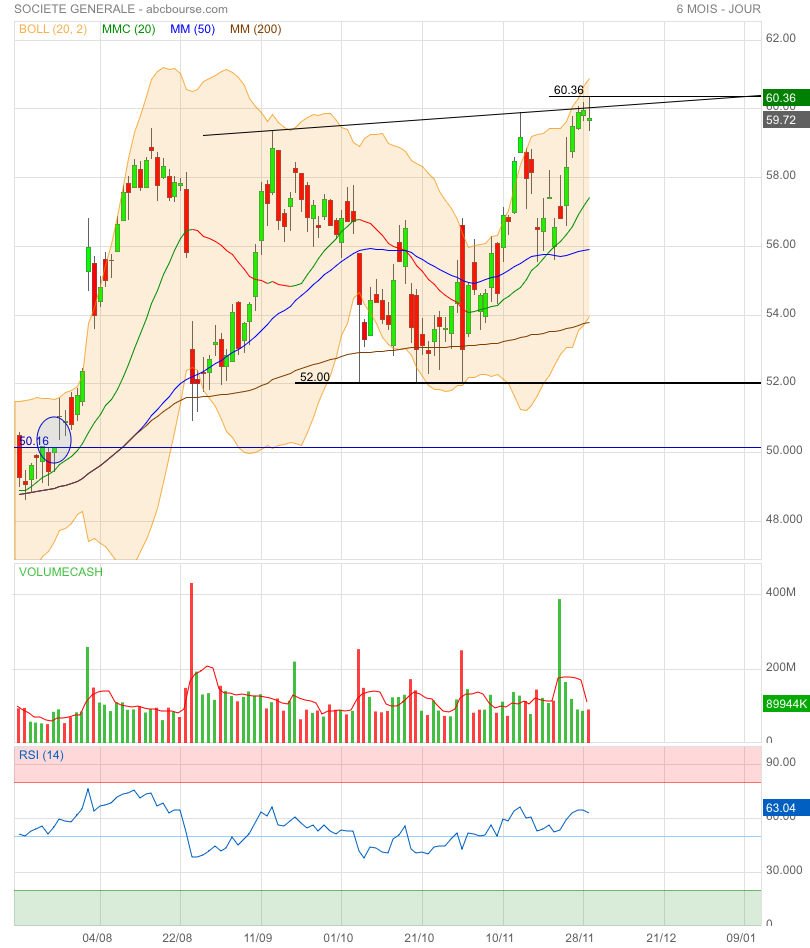Click the blue circle near 50.16
This screenshot has width=810, height=948.
click(x=53, y=440)
